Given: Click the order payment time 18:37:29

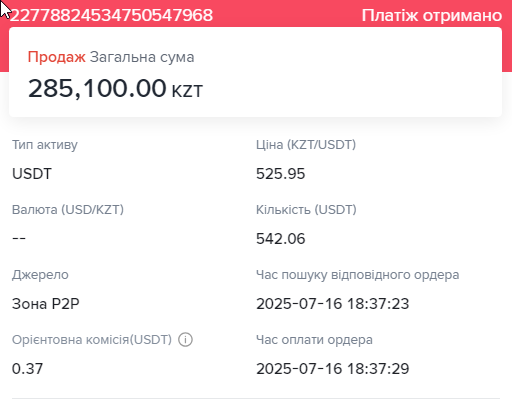Looking at the screenshot, I should coord(333,369).
